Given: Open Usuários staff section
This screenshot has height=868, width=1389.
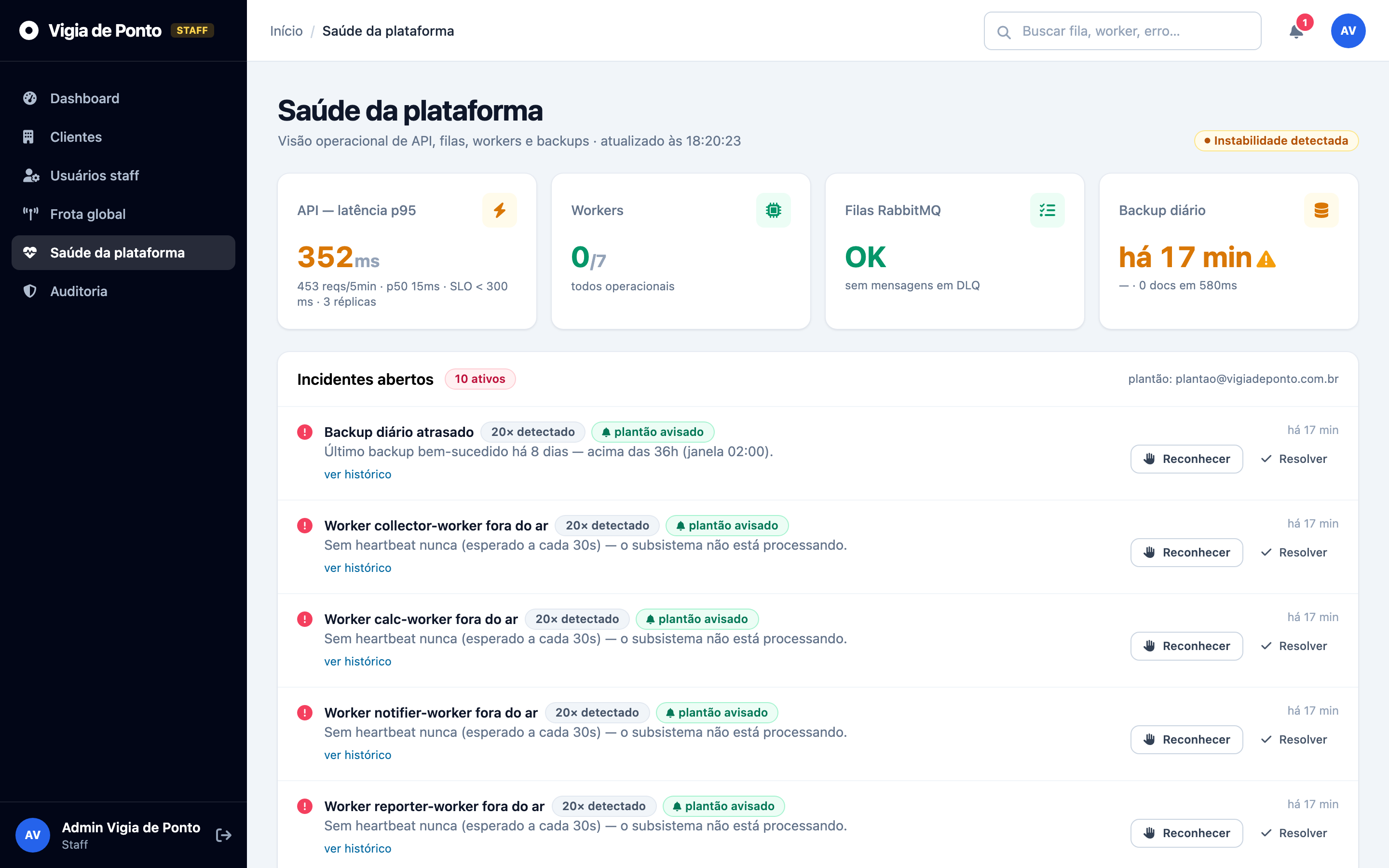Looking at the screenshot, I should click(123, 175).
